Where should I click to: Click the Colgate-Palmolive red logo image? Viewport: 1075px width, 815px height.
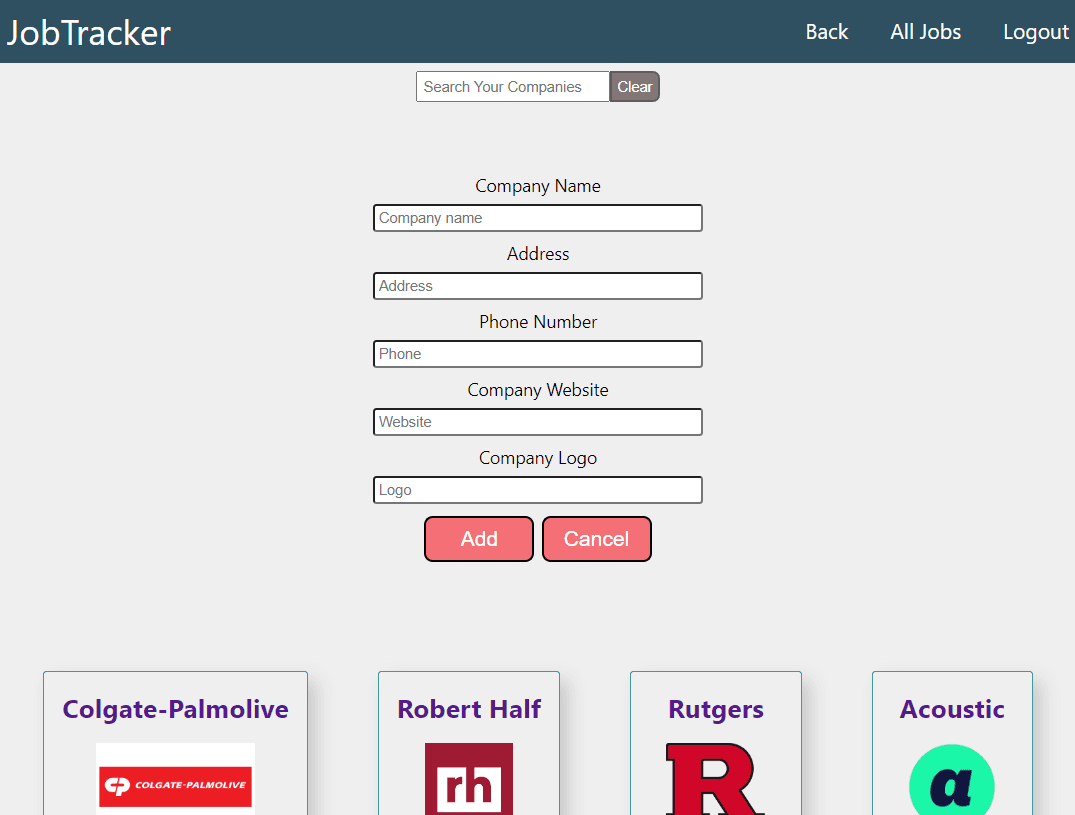pos(176,779)
